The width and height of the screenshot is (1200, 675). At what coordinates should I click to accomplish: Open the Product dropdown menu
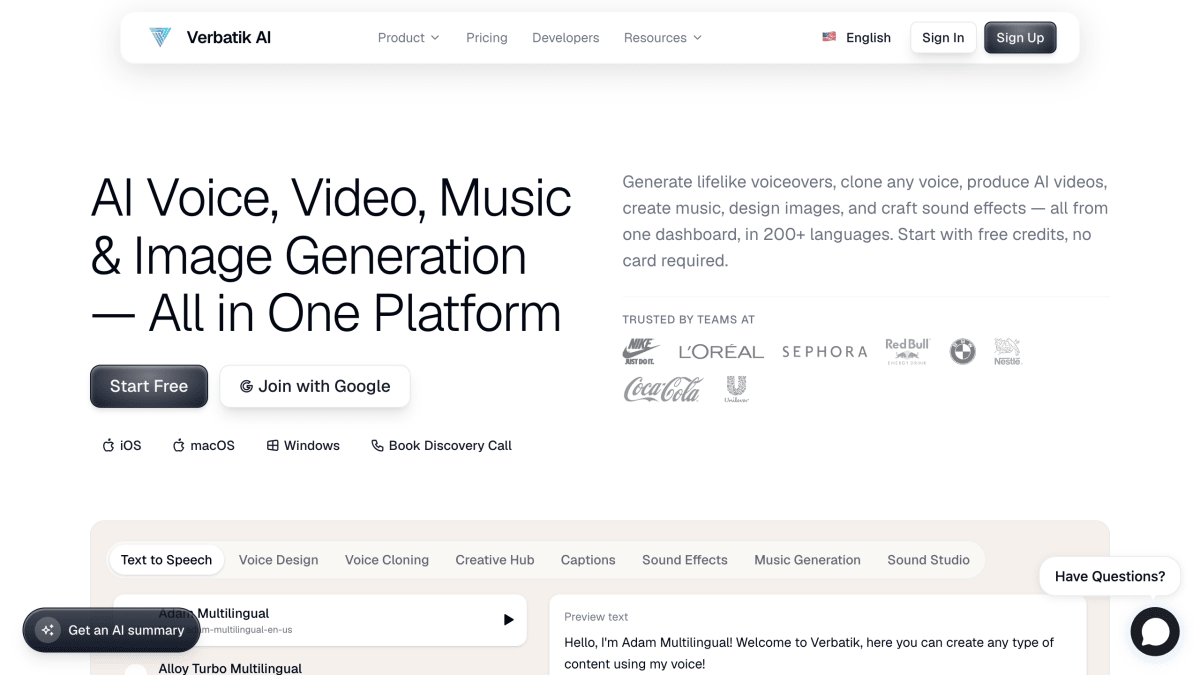[408, 38]
